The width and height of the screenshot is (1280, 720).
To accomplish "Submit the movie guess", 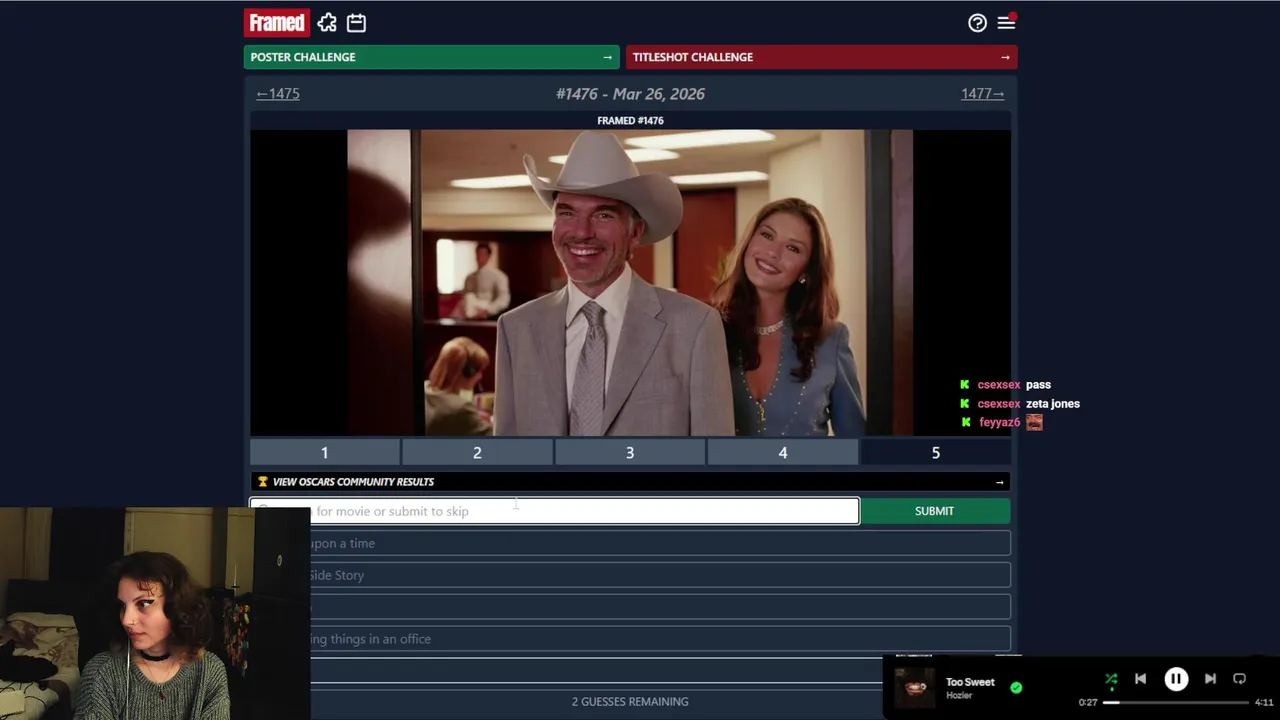I will click(935, 511).
